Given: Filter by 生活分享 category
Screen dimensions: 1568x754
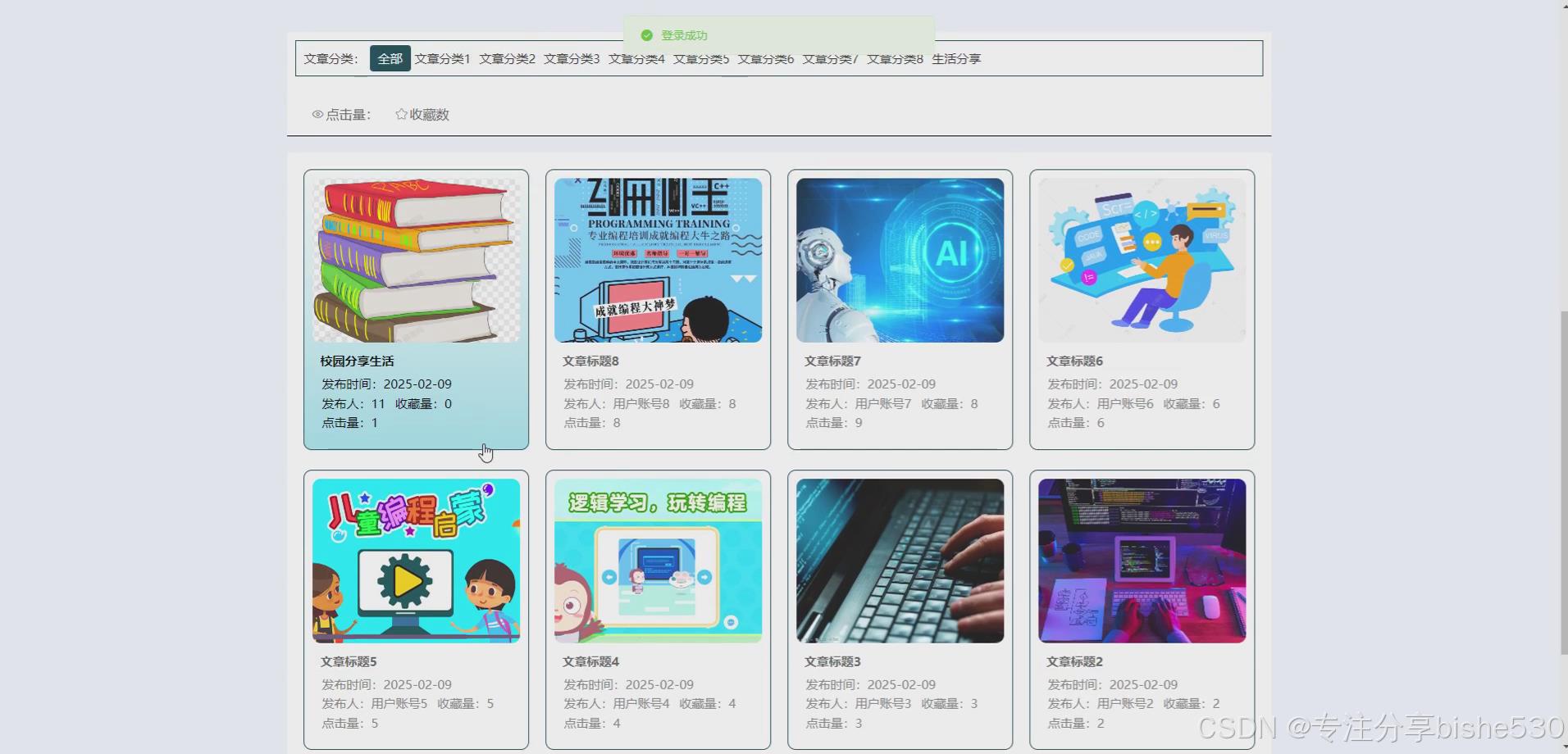Looking at the screenshot, I should pos(956,59).
